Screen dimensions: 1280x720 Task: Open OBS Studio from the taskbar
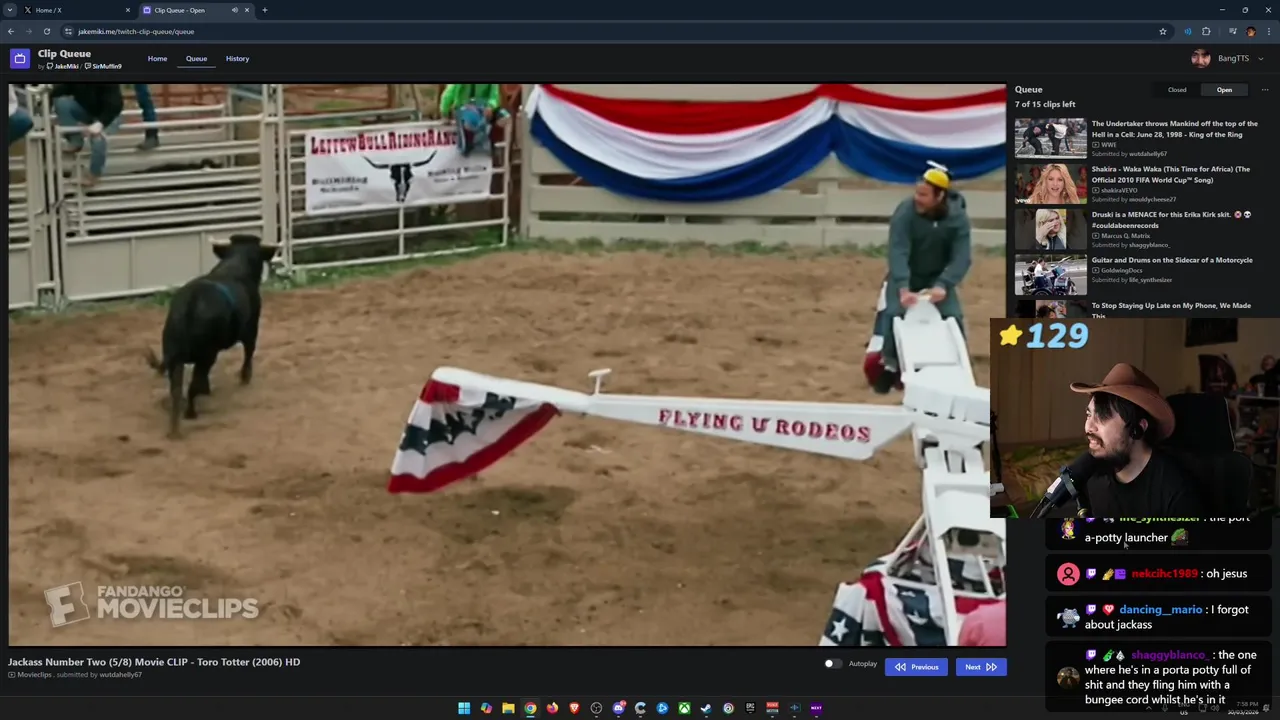click(596, 708)
